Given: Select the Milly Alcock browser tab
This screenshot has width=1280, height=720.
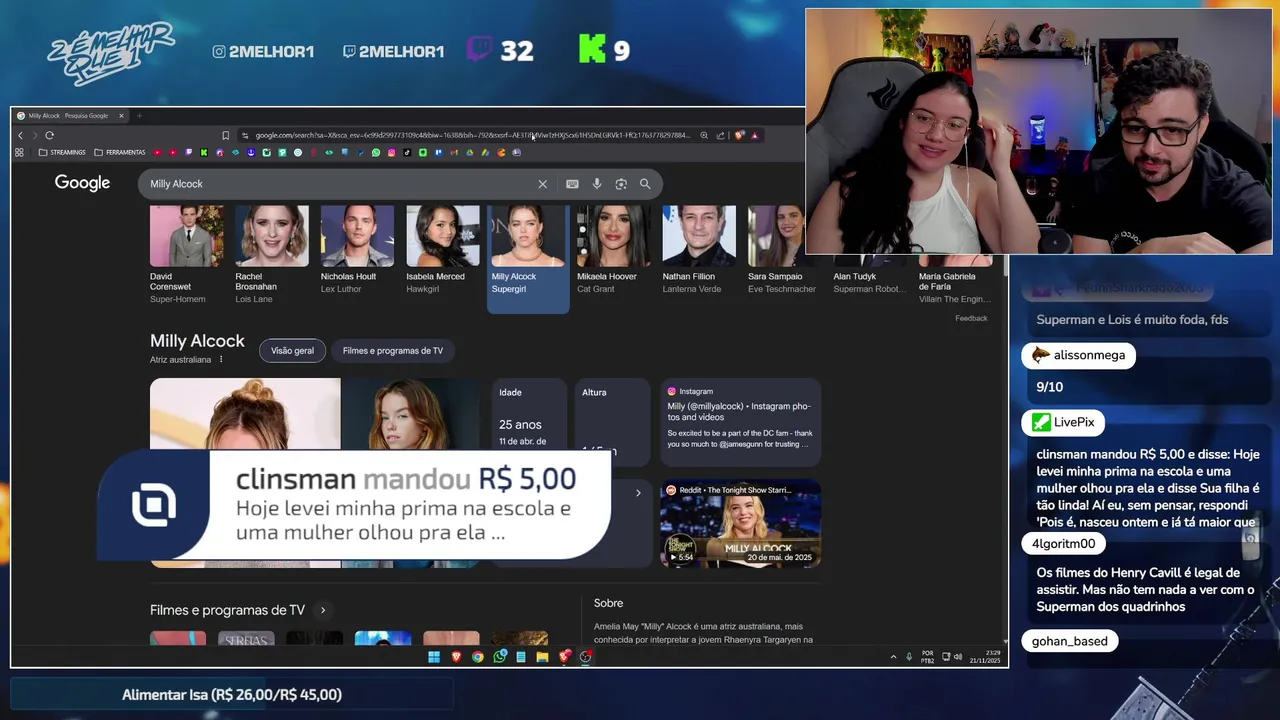Looking at the screenshot, I should (68, 116).
